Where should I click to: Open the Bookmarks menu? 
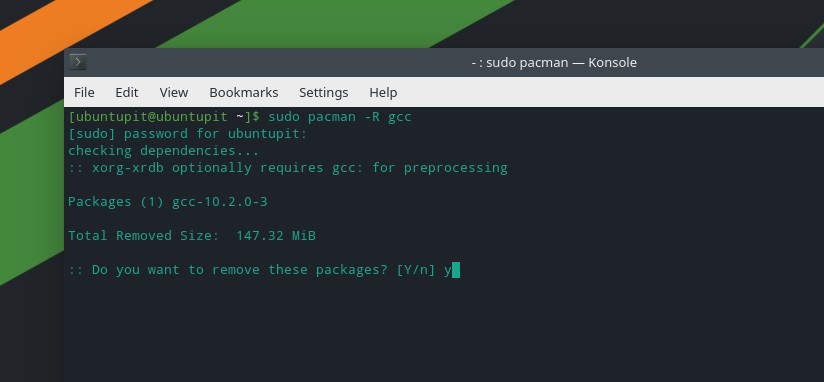pos(244,92)
